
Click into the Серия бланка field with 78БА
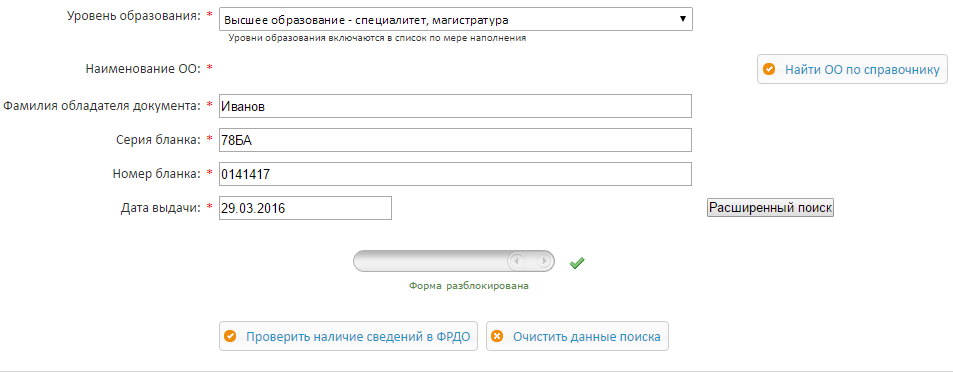(455, 140)
